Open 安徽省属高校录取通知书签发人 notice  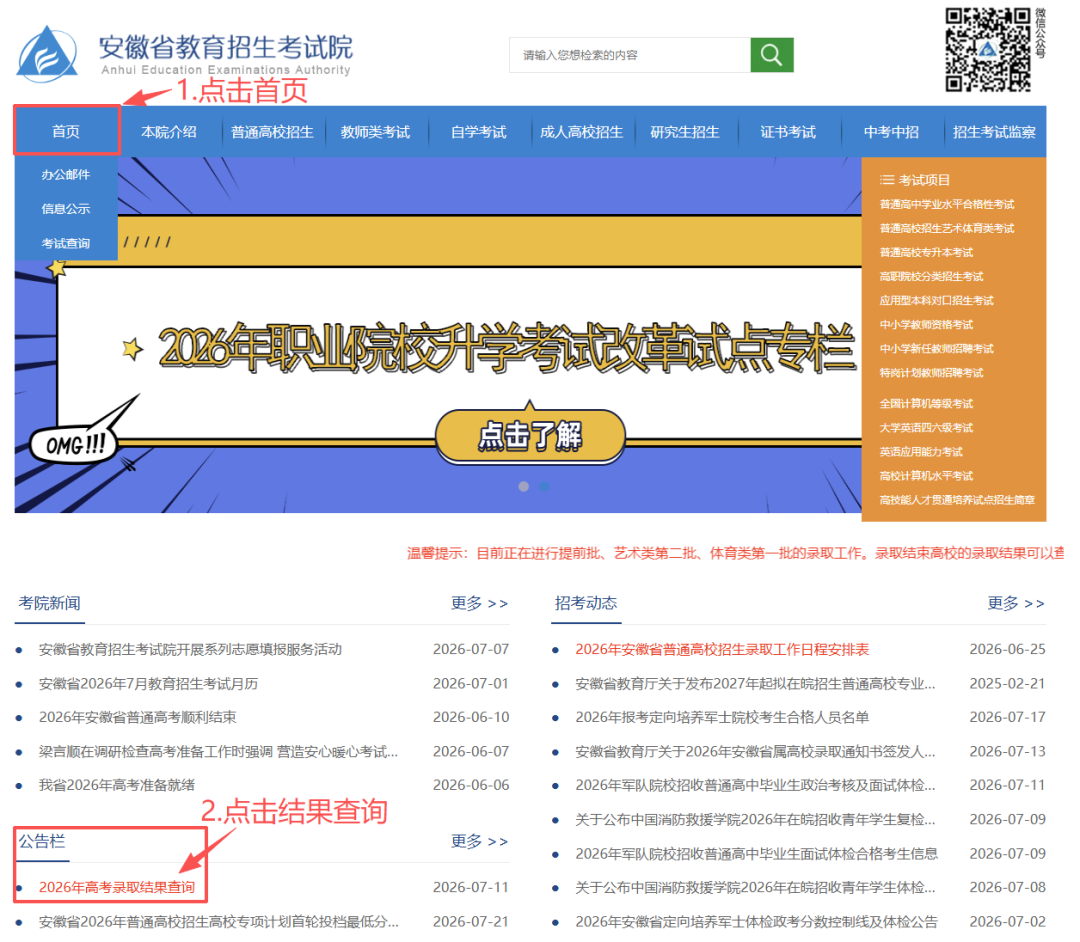(755, 752)
